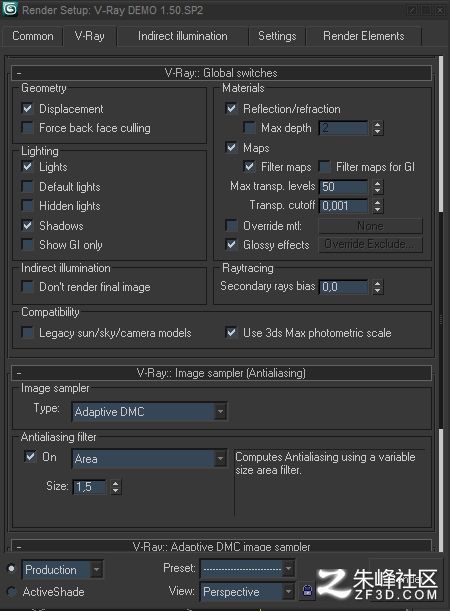Click the Max transp. levels spinner arrows
This screenshot has height=611, width=450.
point(377,186)
